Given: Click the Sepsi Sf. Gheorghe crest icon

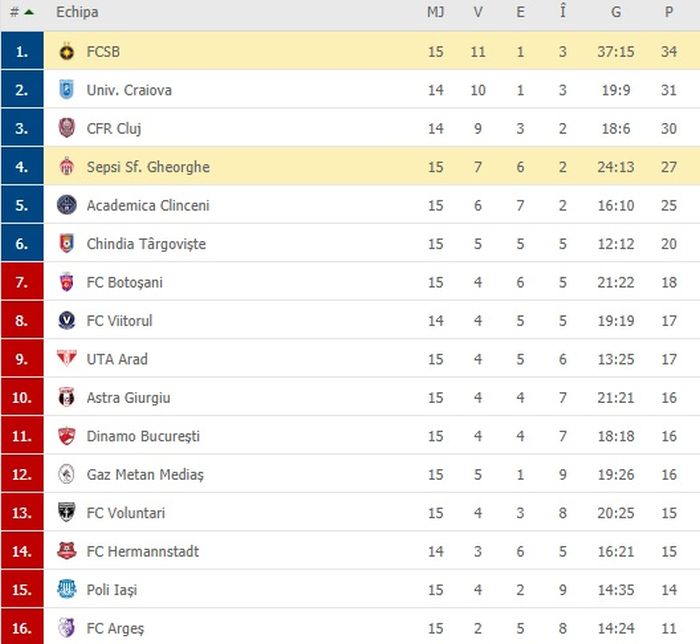Looking at the screenshot, I should pos(67,167).
